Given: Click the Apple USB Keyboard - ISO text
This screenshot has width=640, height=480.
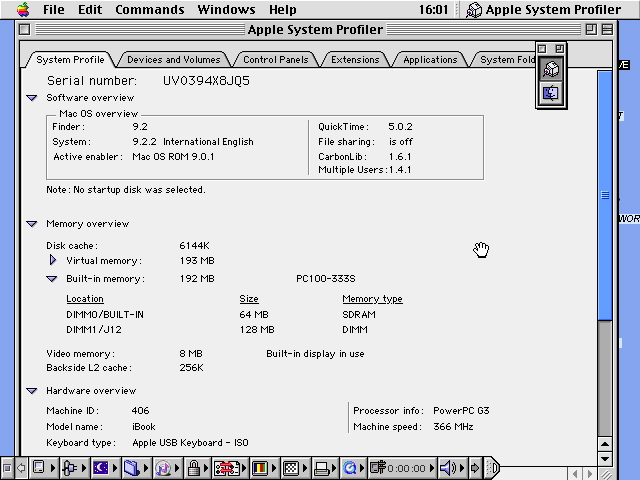Looking at the screenshot, I should click(190, 443).
